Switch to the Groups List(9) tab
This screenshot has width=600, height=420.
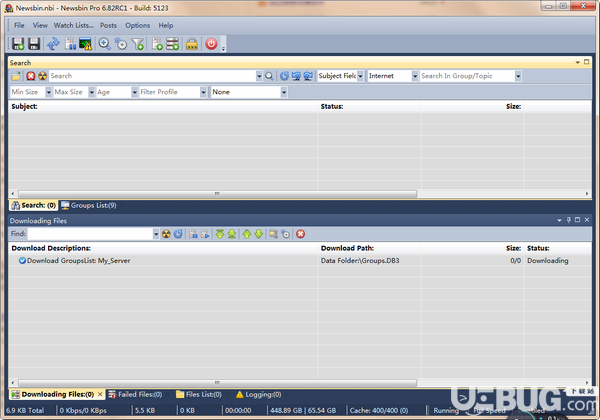click(x=89, y=205)
